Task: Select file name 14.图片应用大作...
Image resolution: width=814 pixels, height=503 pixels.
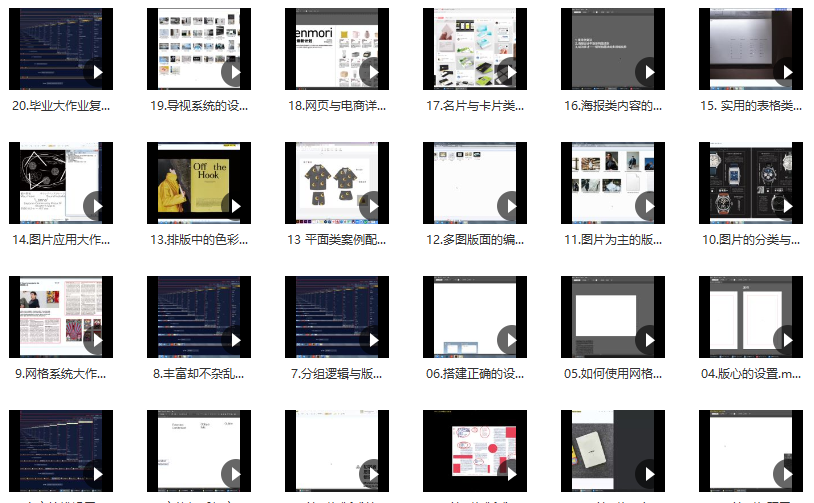Action: click(x=61, y=240)
